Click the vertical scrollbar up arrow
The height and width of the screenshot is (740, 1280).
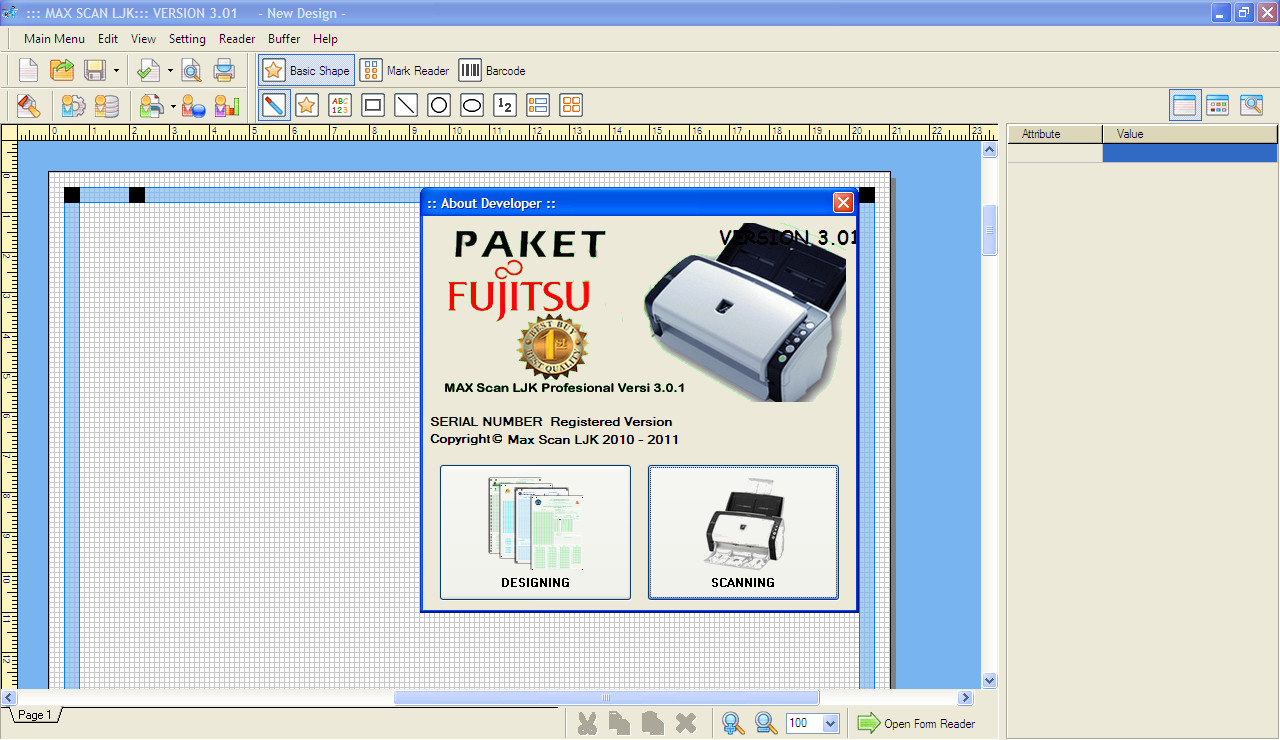point(990,150)
